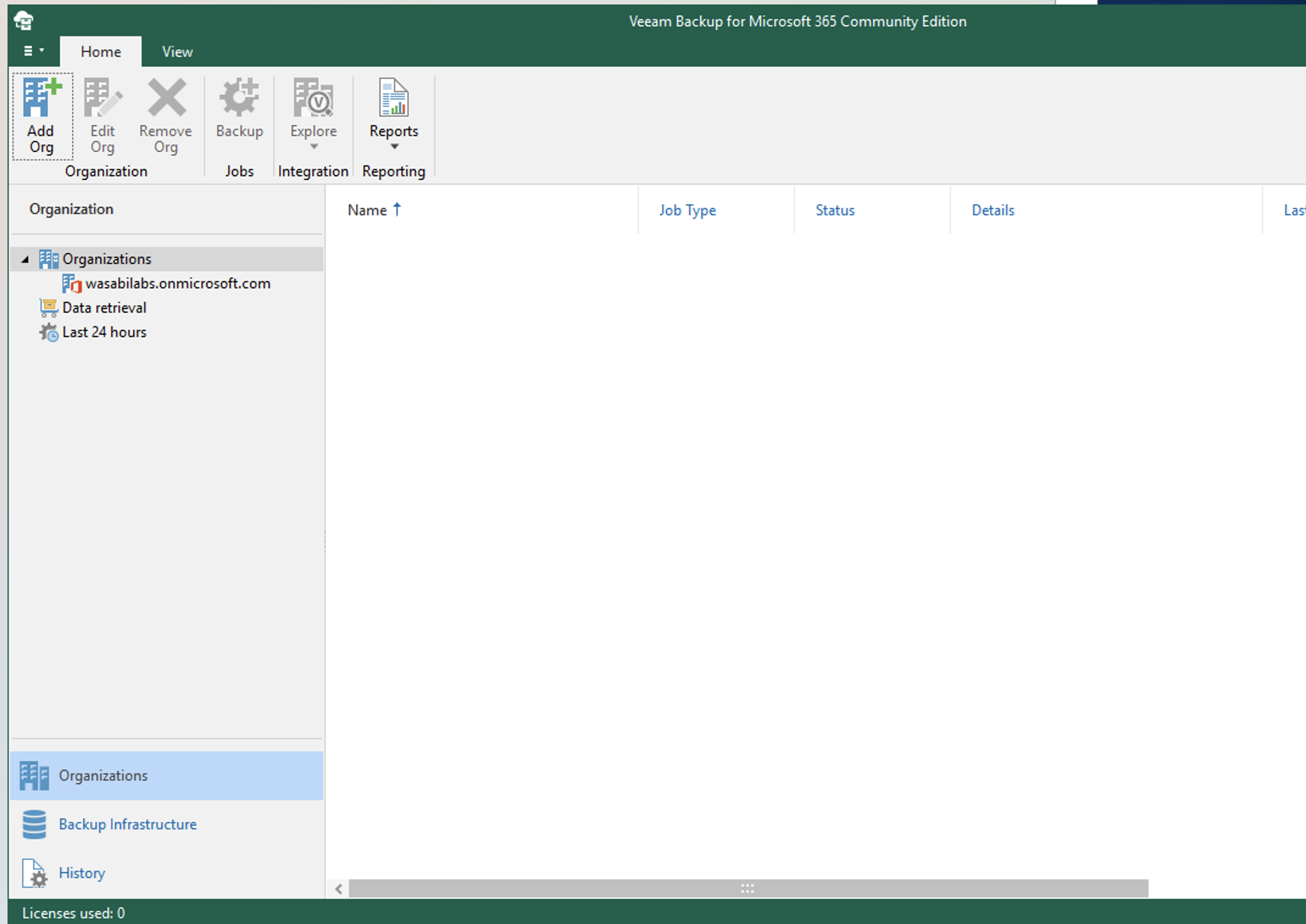Click the Add Org ribbon icon
The height and width of the screenshot is (924, 1306).
[42, 98]
